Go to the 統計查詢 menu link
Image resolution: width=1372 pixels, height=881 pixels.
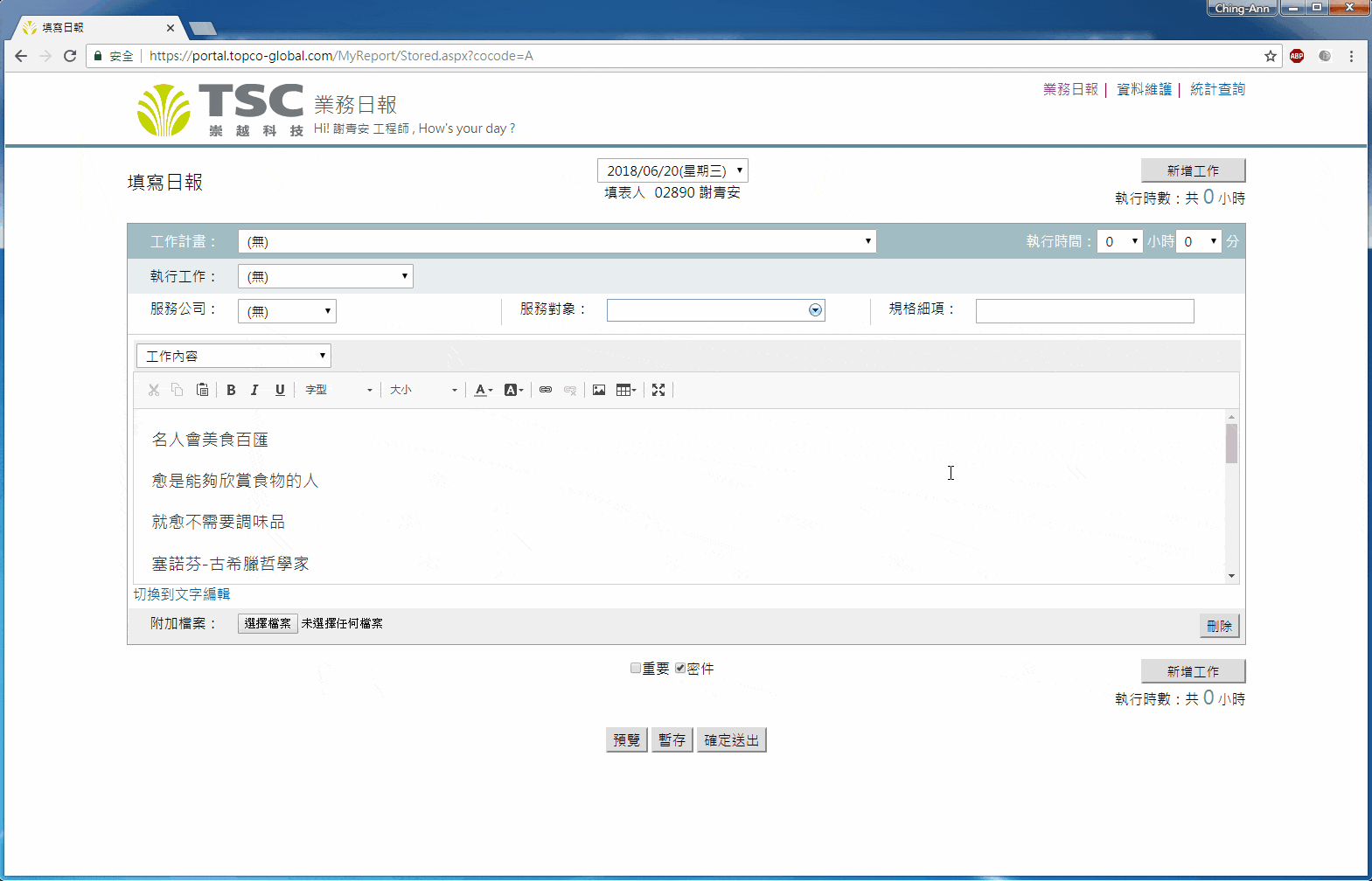1217,89
